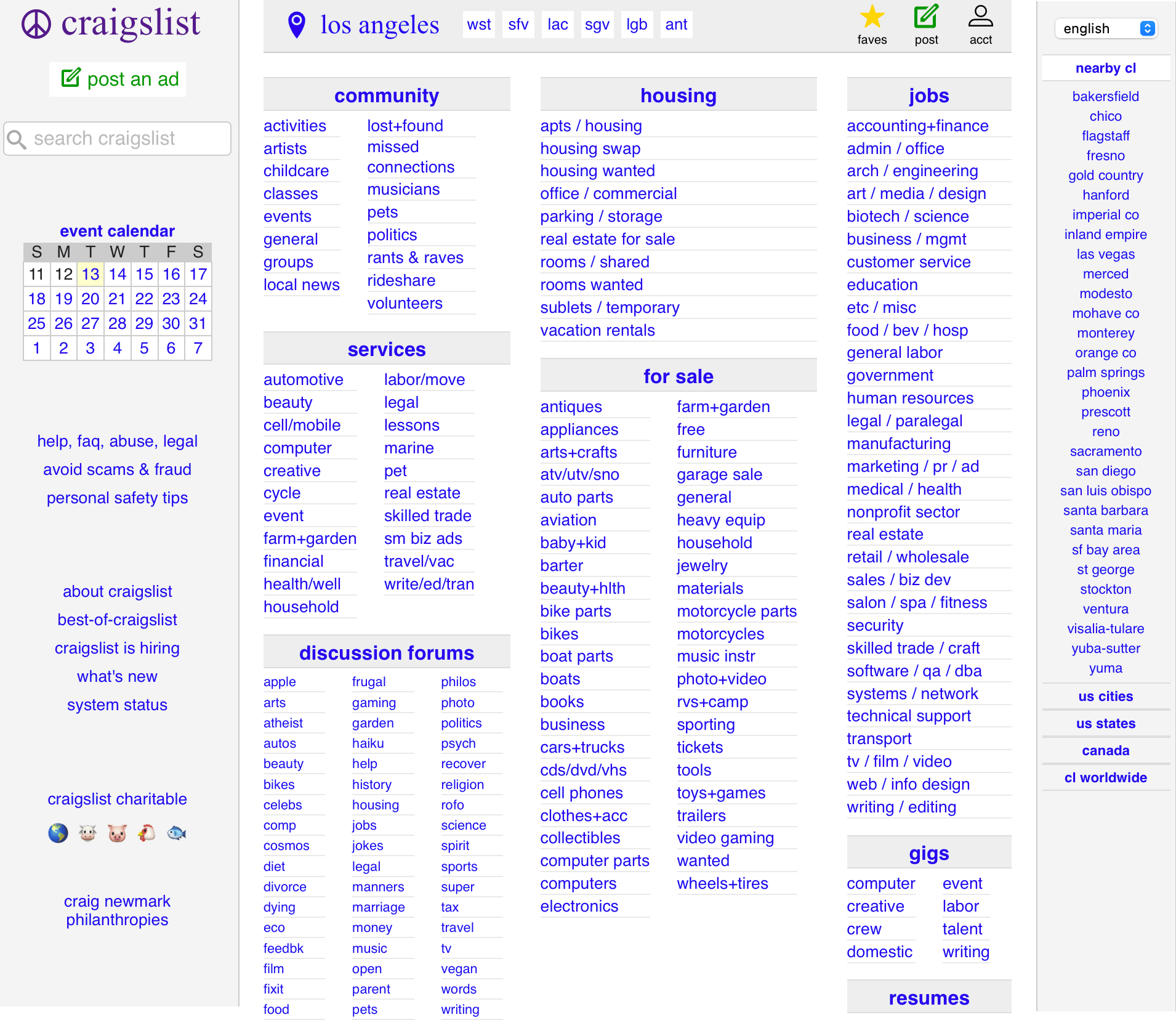Open skilled trade services
The height and width of the screenshot is (1020, 1176).
[428, 516]
